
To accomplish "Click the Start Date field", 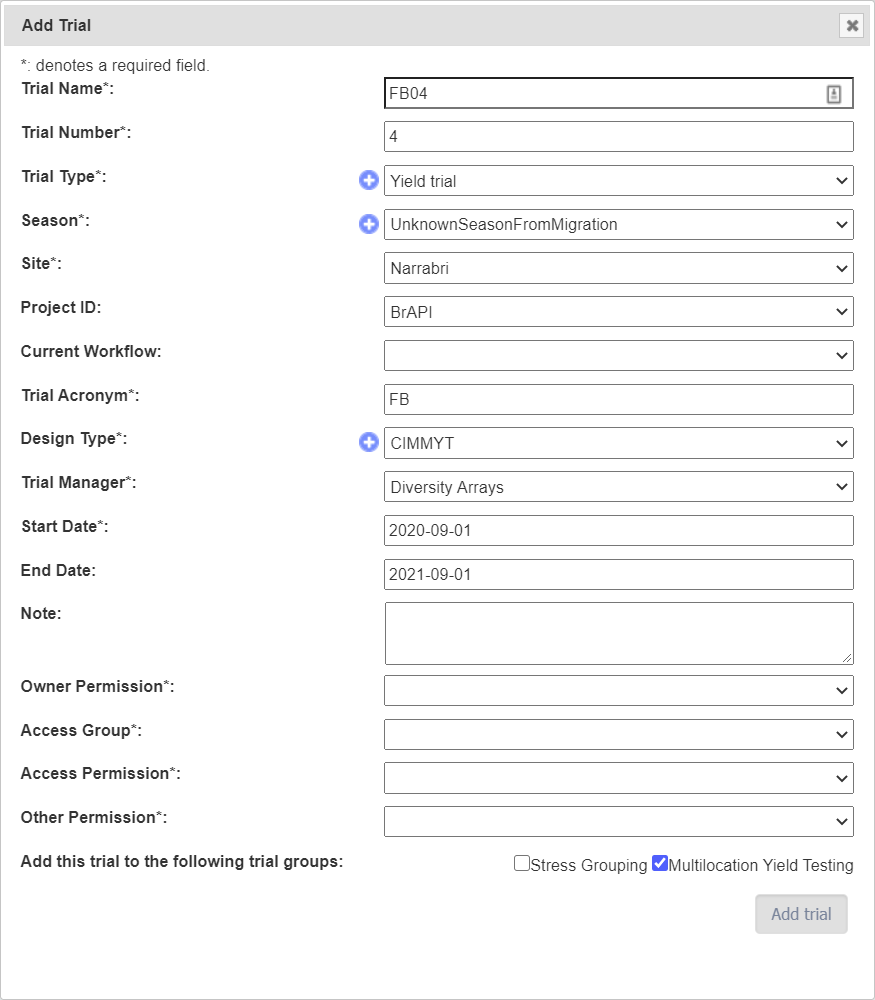I will click(x=618, y=530).
